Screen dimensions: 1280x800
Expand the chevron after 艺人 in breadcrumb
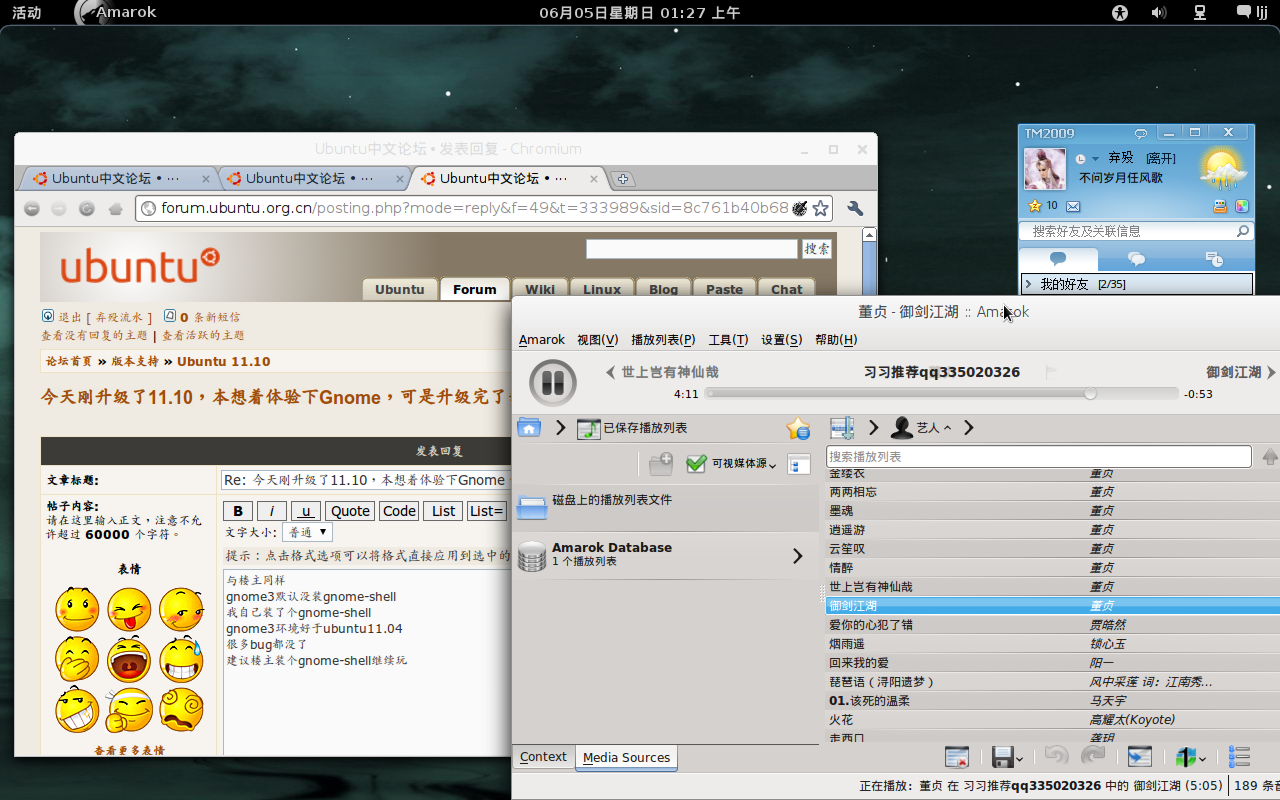[x=968, y=428]
